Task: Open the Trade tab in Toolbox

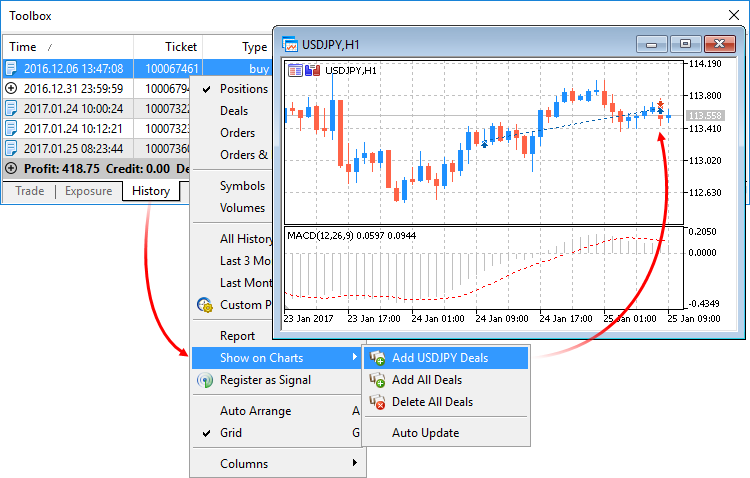Action: click(x=29, y=191)
